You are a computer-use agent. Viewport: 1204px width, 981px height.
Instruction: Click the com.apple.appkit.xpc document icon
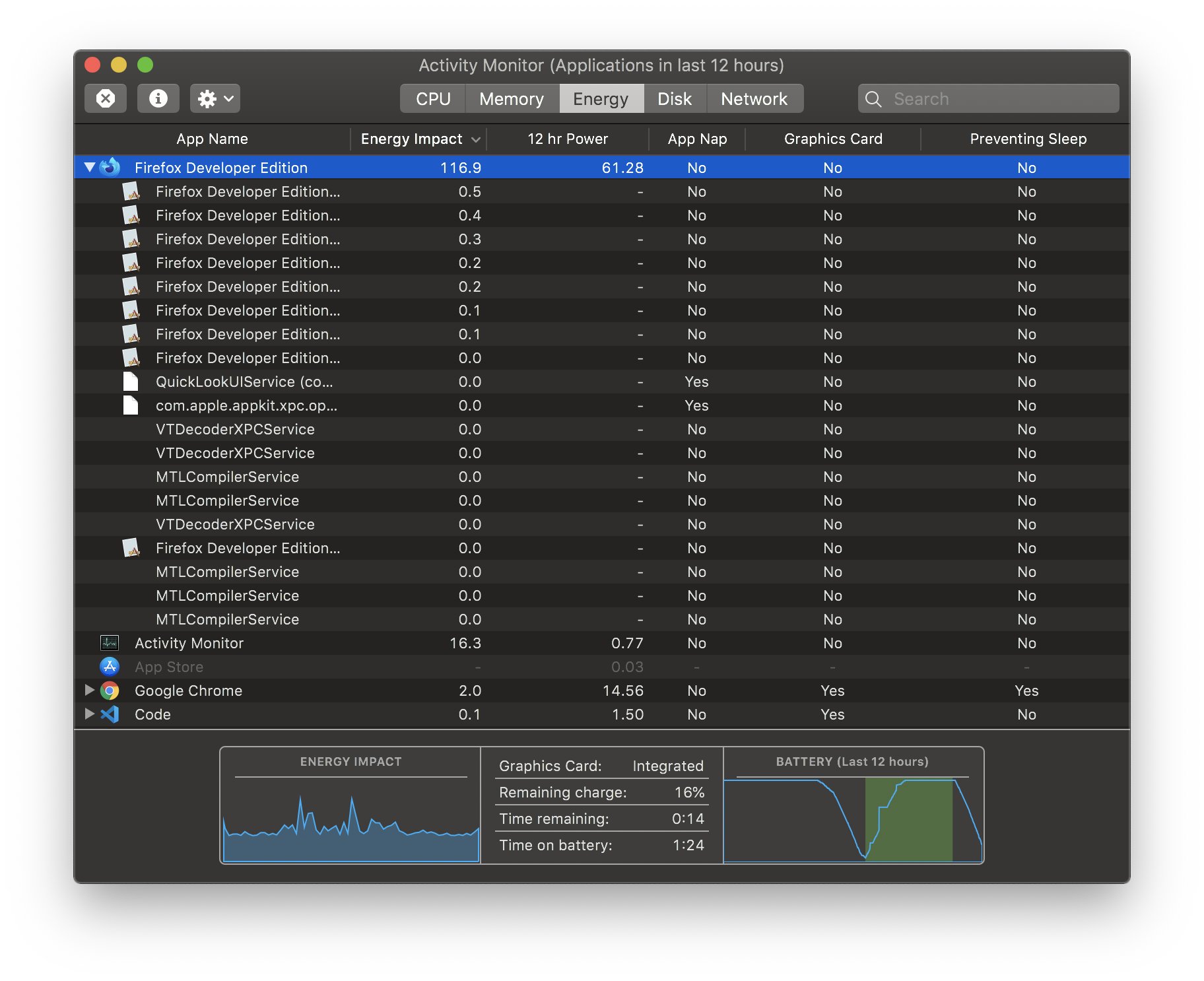(131, 405)
